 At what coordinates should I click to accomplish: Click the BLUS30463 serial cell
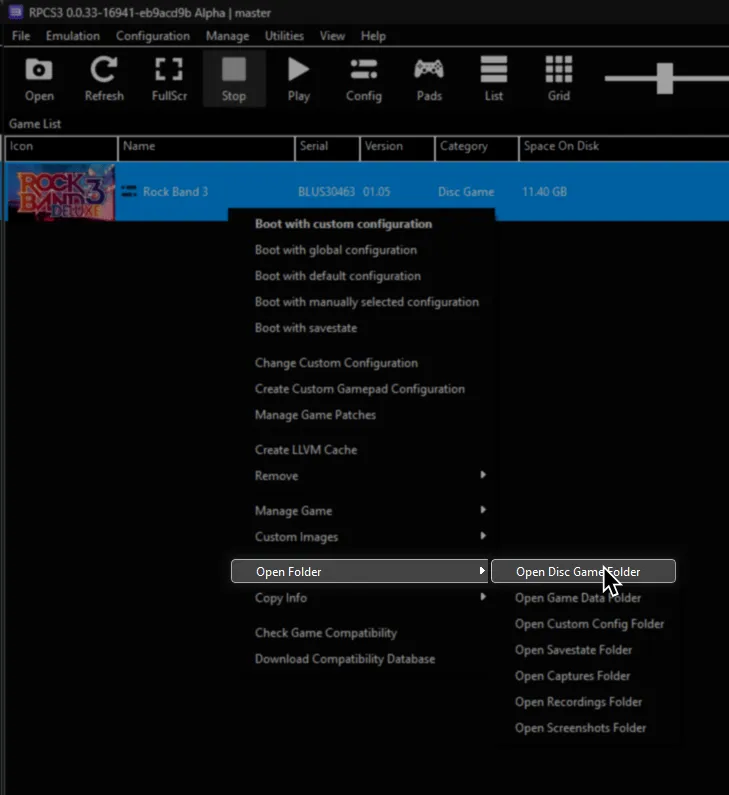[x=326, y=192]
